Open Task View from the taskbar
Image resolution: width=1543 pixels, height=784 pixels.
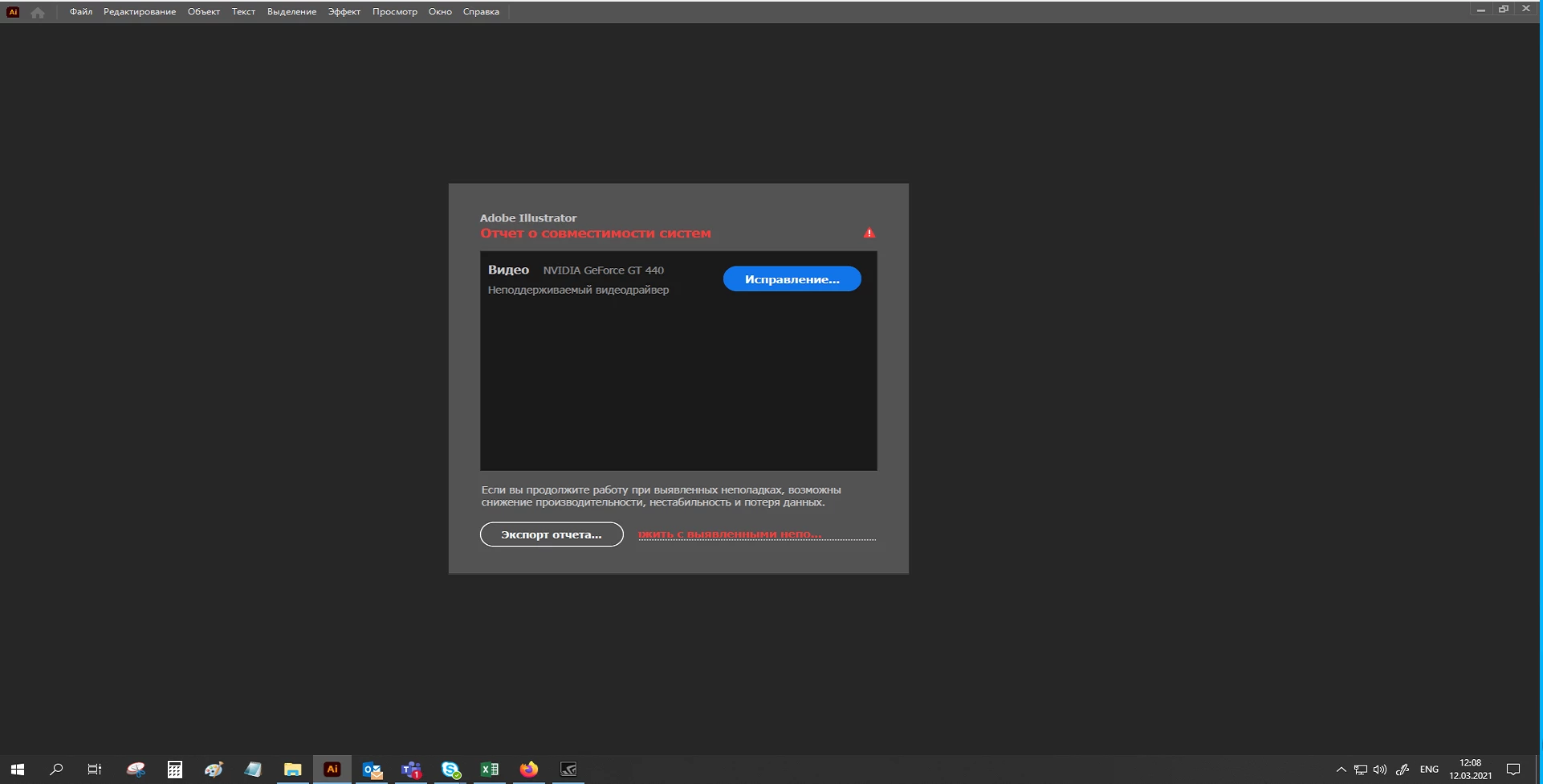[x=95, y=770]
